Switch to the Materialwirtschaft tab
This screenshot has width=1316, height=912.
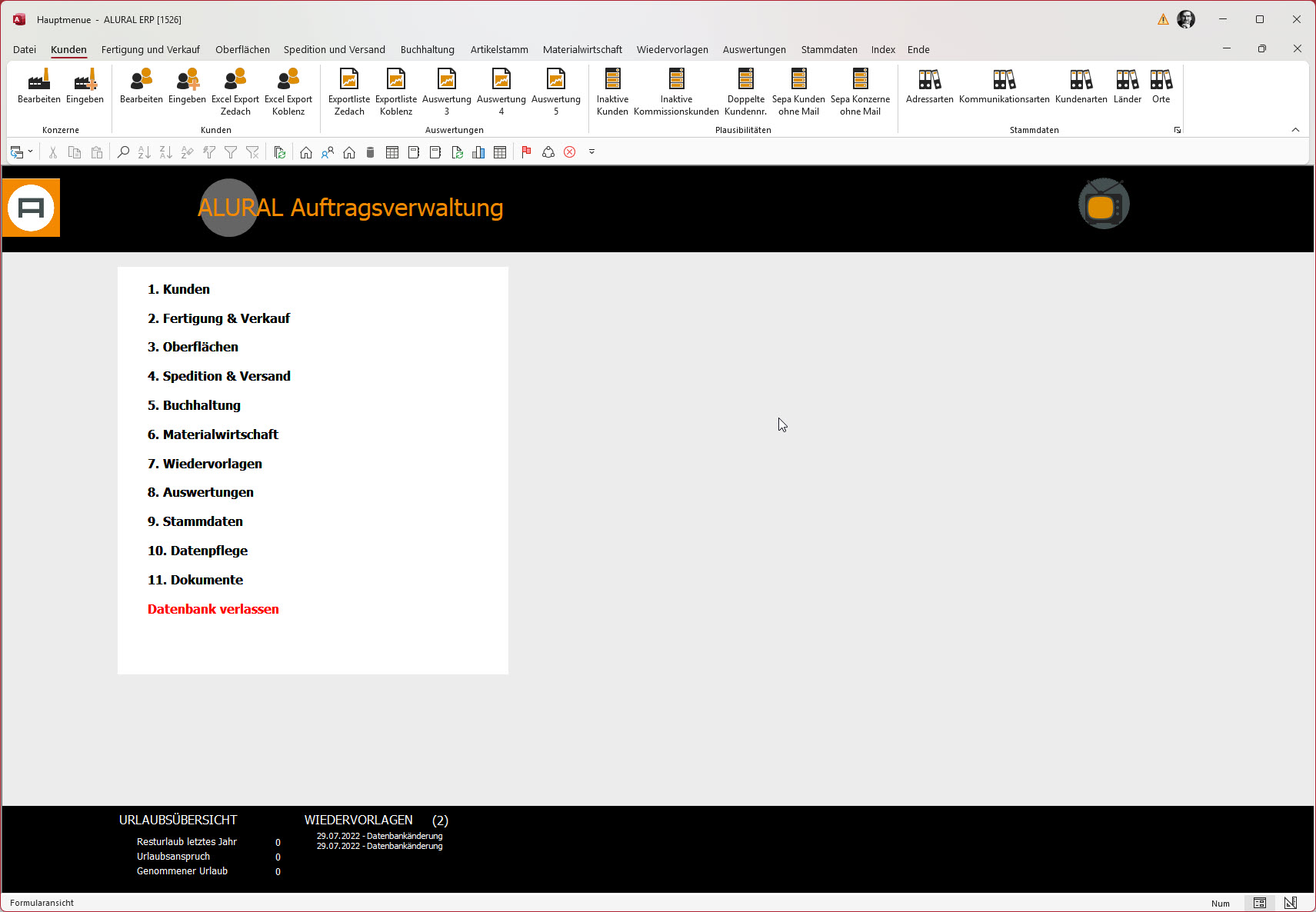point(582,49)
